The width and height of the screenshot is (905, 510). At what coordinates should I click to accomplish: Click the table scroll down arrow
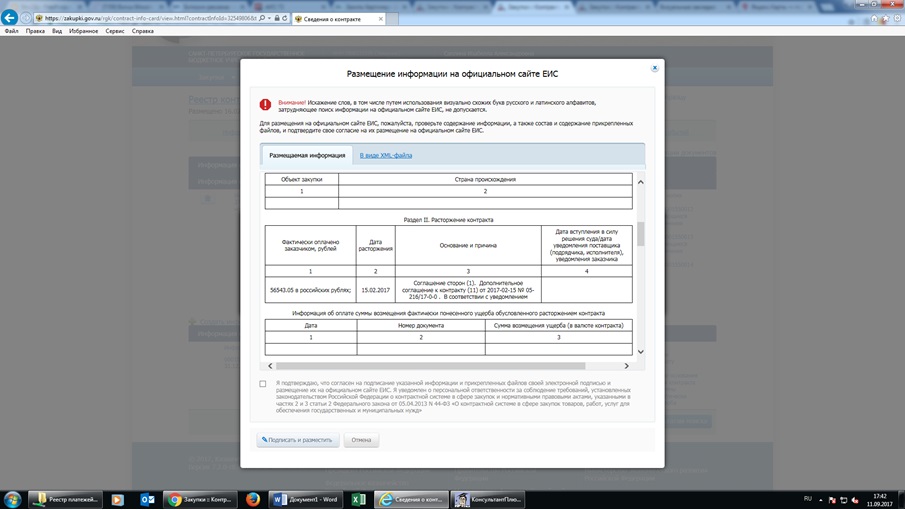click(x=640, y=352)
